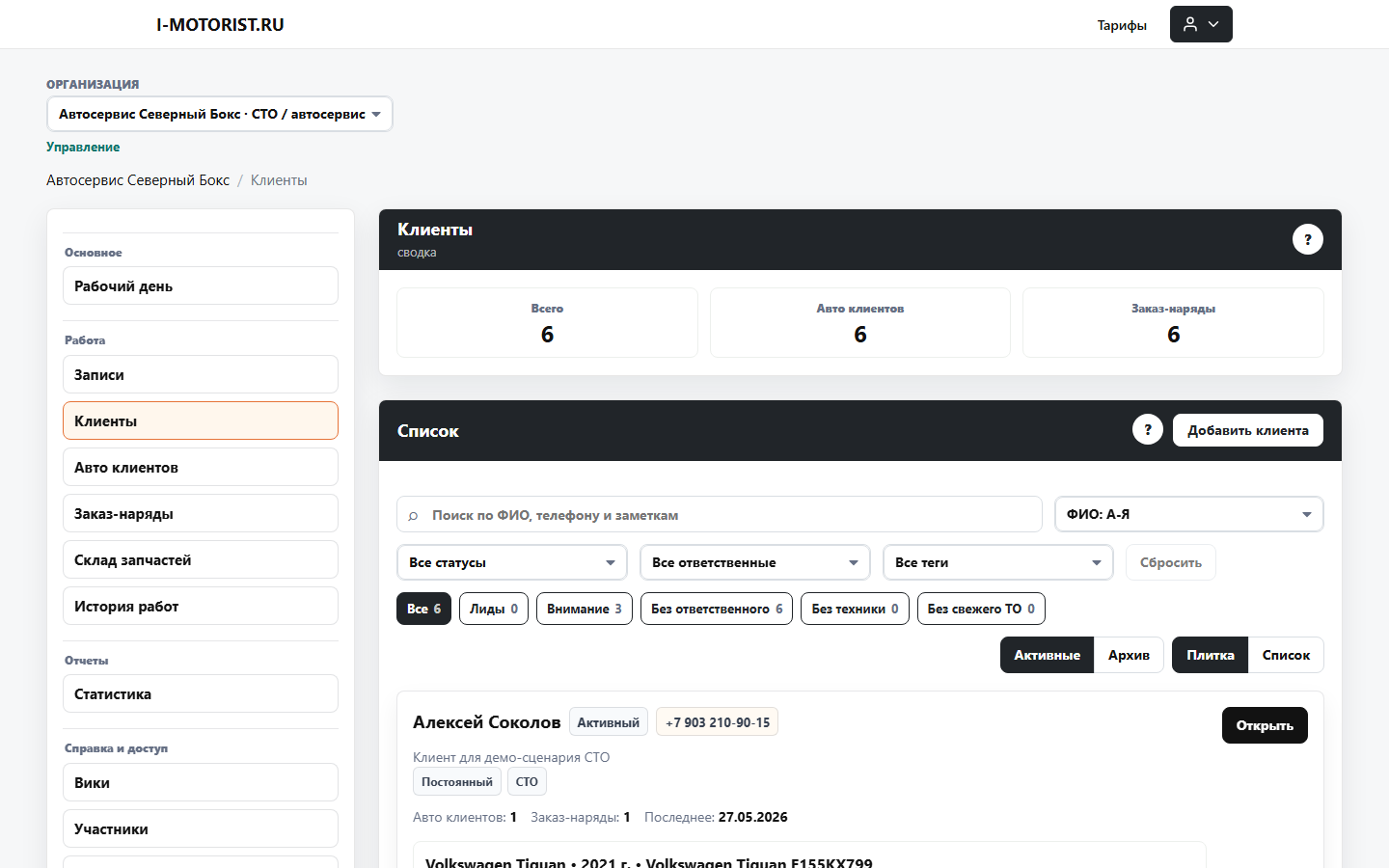This screenshot has height=868, width=1389.
Task: Click Открыть for Алексей Соколов
Action: tap(1265, 725)
